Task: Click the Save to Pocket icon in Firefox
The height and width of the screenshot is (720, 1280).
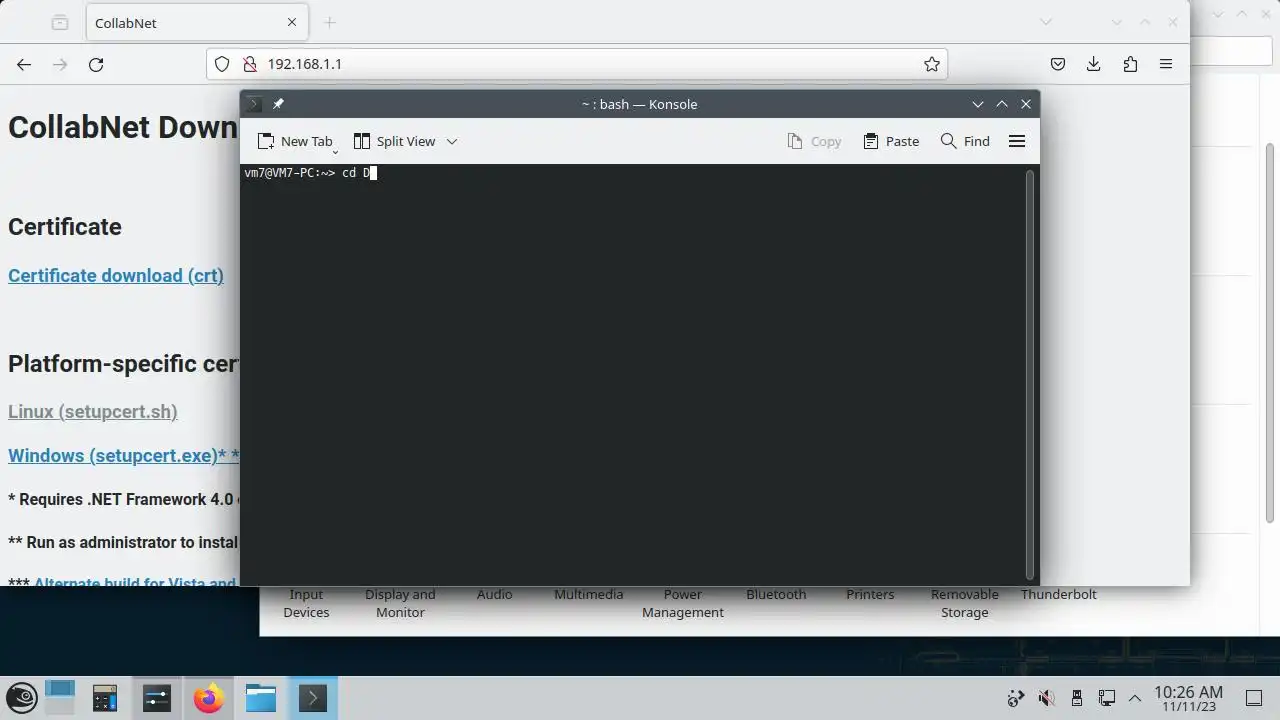Action: [x=1058, y=64]
